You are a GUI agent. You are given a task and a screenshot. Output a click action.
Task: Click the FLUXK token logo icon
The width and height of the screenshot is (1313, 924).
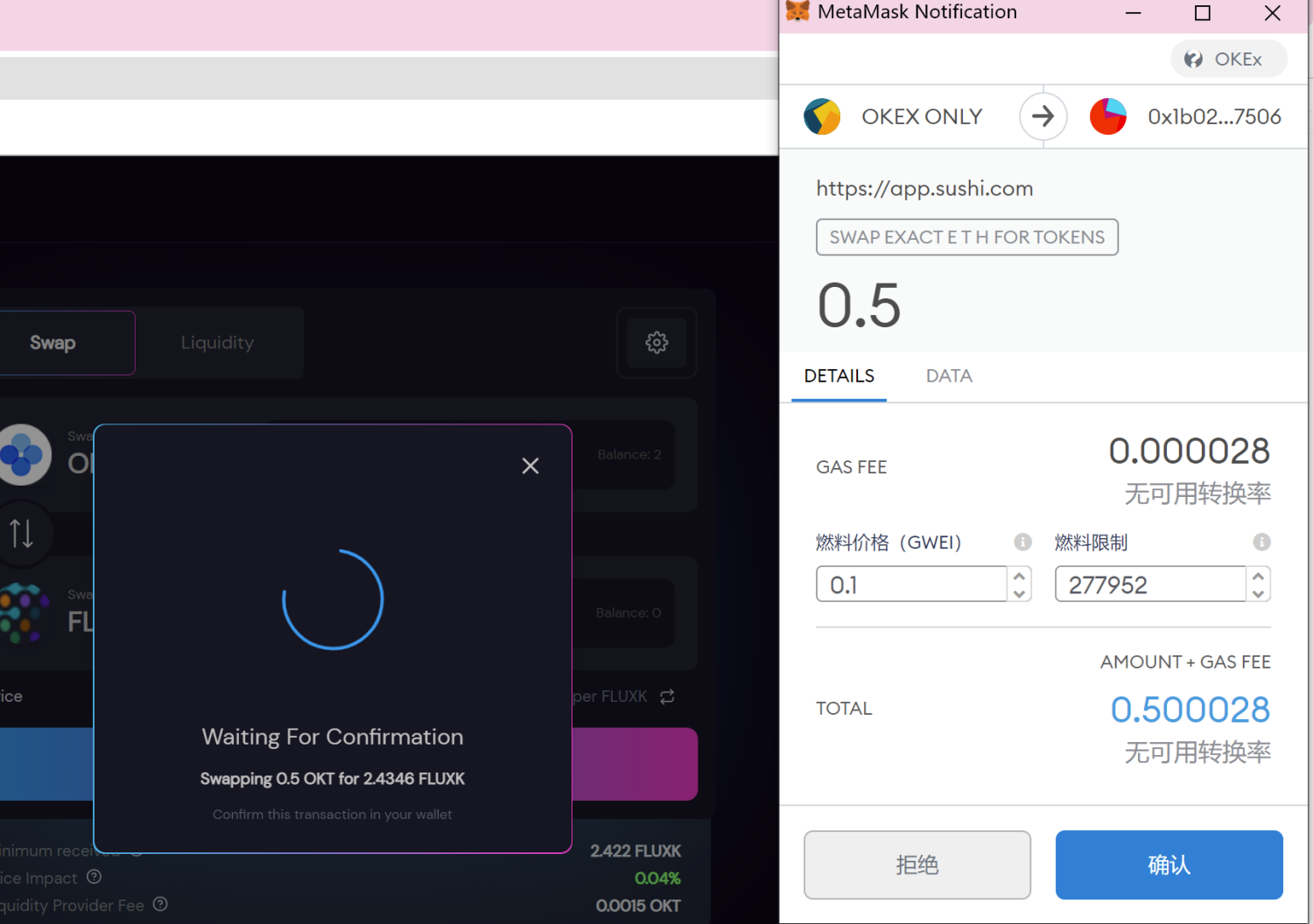click(23, 612)
